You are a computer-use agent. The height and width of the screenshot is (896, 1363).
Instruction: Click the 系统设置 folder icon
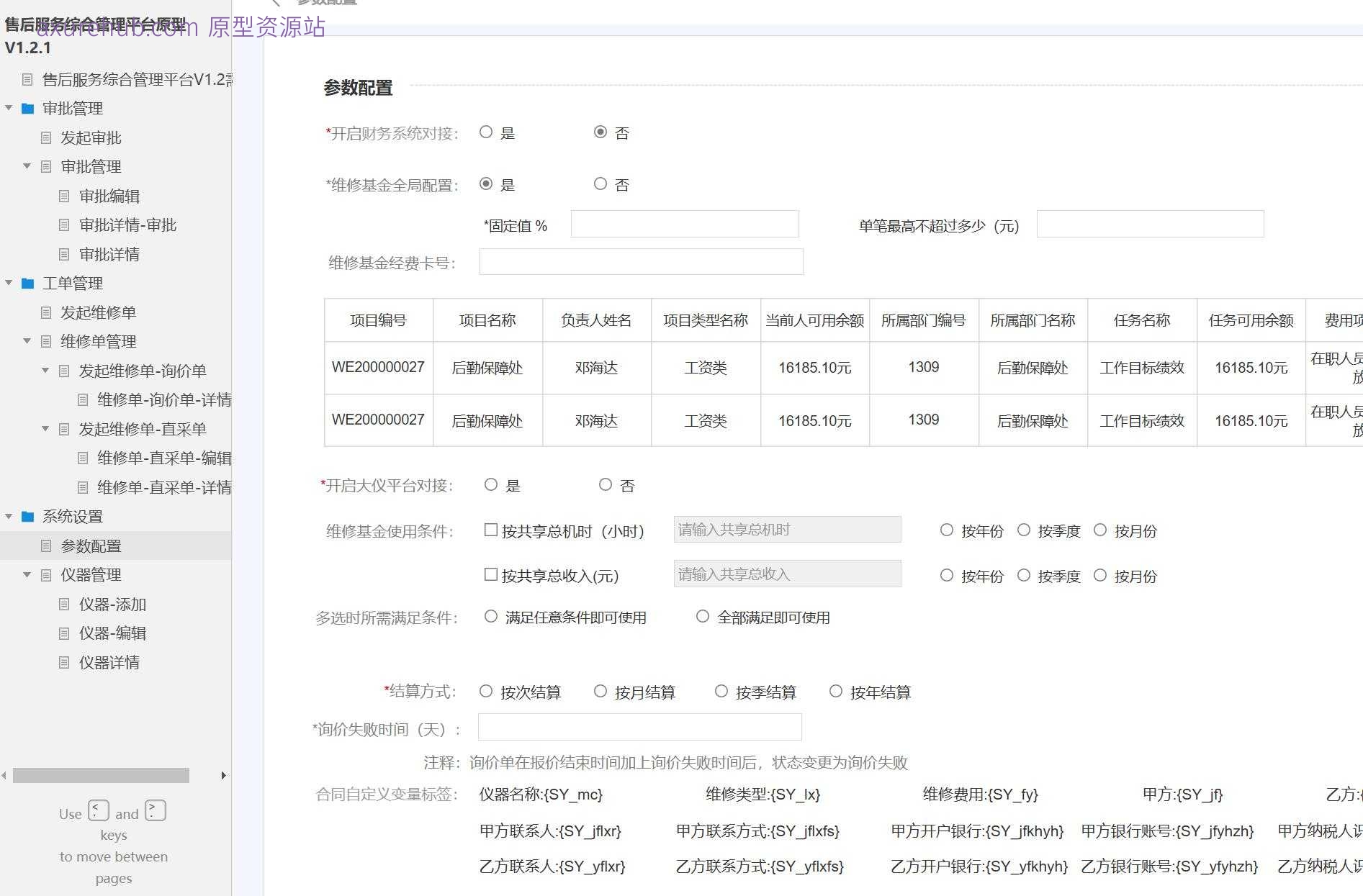pos(27,517)
